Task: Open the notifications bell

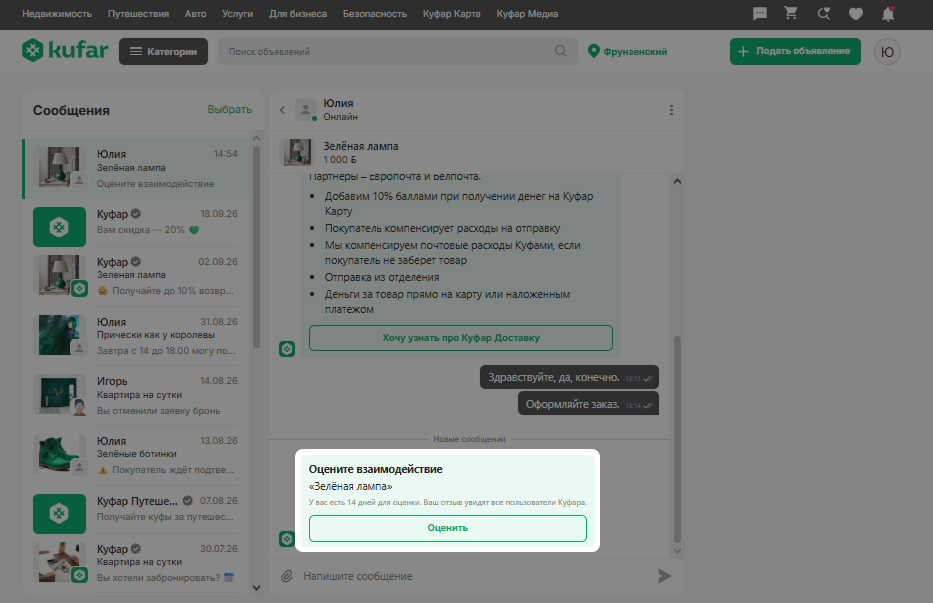Action: 888,14
